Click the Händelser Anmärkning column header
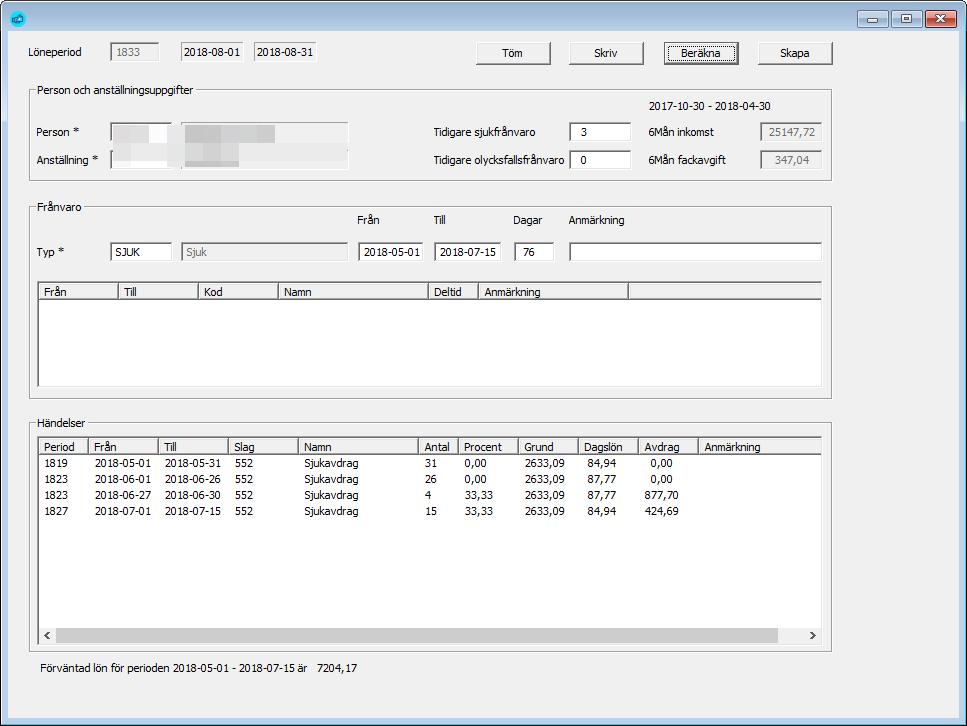This screenshot has width=967, height=726. [759, 447]
